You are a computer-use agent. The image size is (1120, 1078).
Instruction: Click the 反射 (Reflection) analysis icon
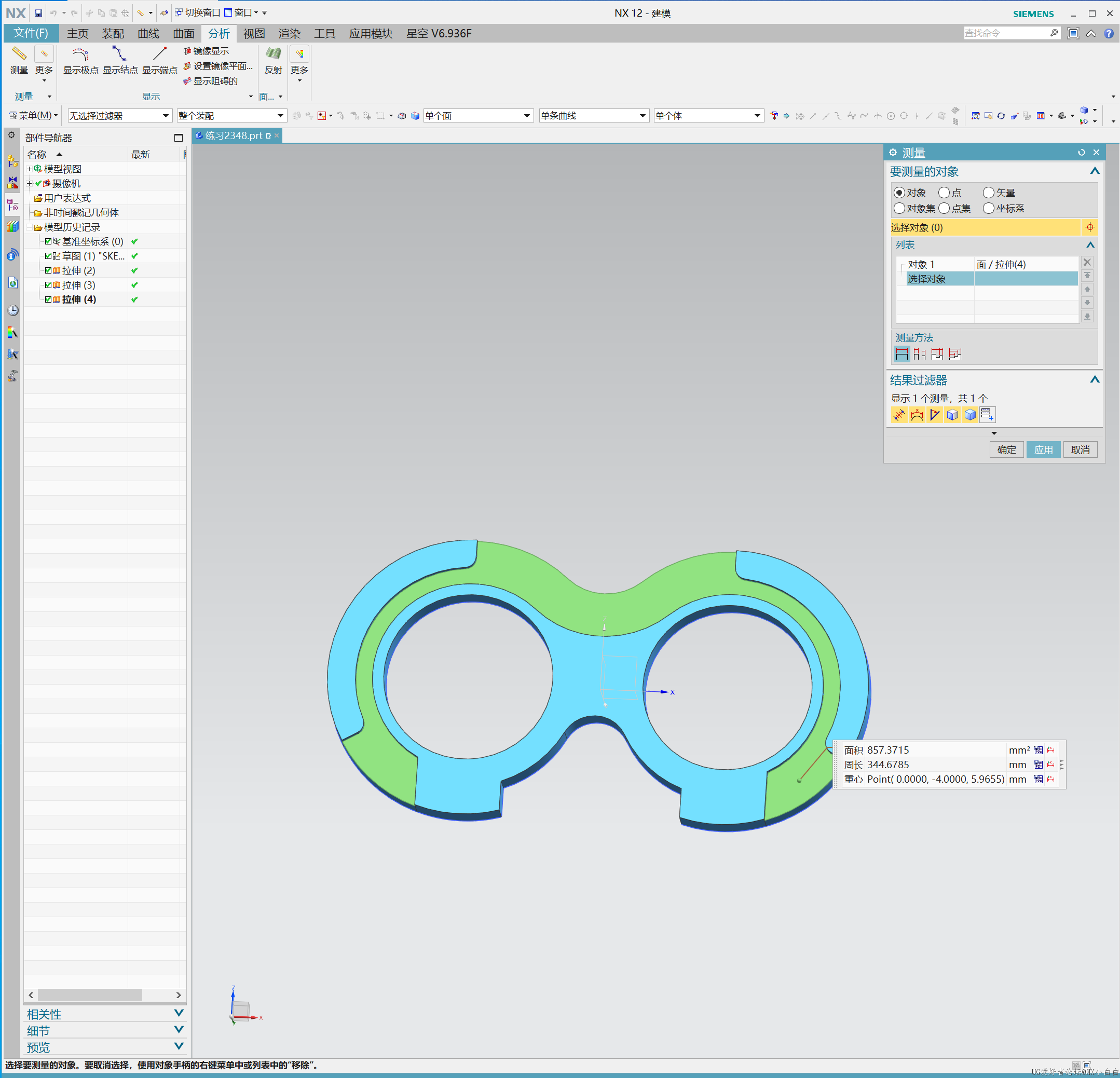coord(273,54)
